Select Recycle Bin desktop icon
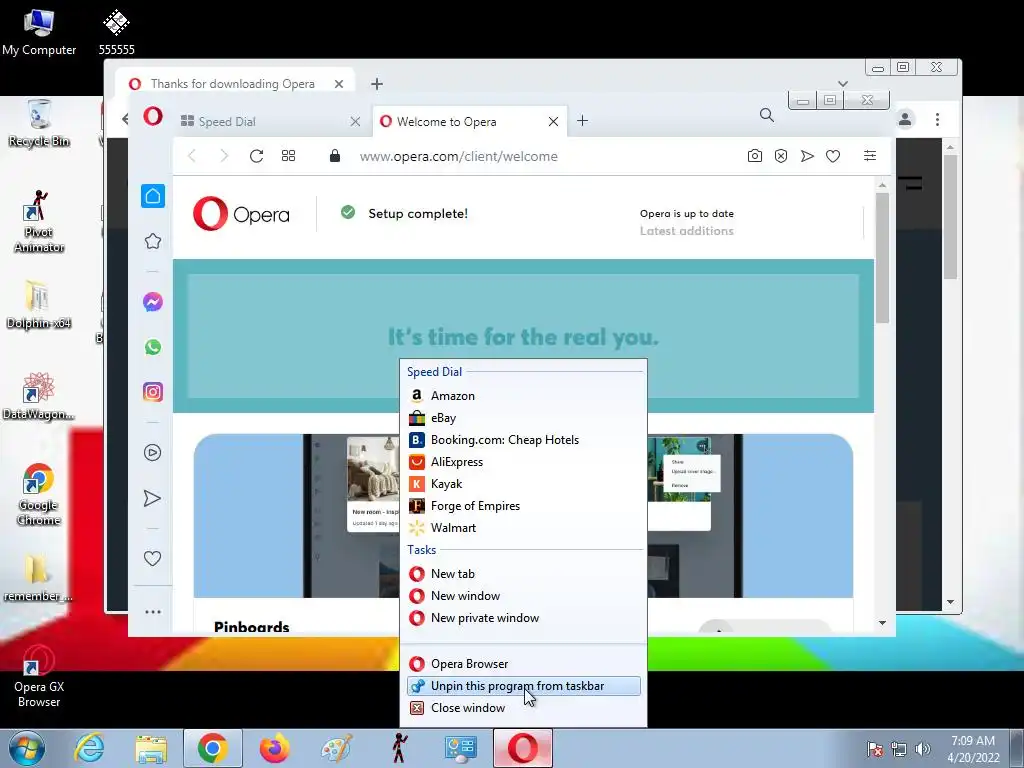Image resolution: width=1024 pixels, height=768 pixels. click(x=39, y=123)
